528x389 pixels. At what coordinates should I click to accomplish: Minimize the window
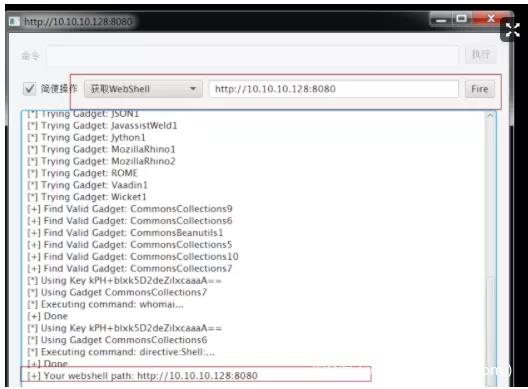tap(441, 20)
